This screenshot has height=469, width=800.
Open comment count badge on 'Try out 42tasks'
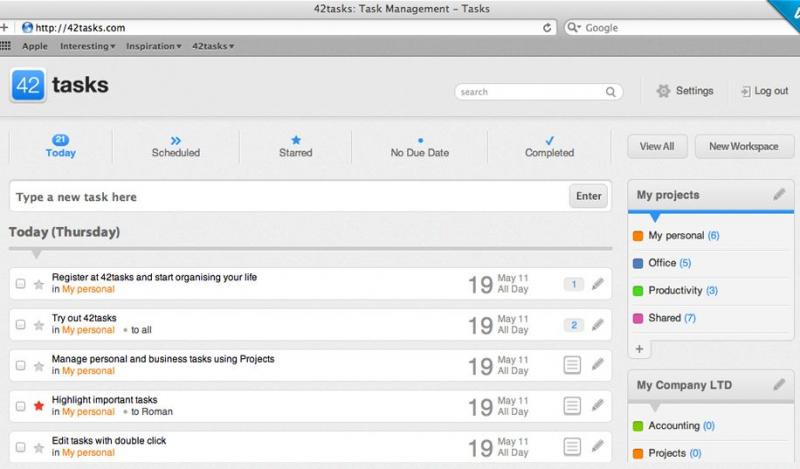coord(573,325)
